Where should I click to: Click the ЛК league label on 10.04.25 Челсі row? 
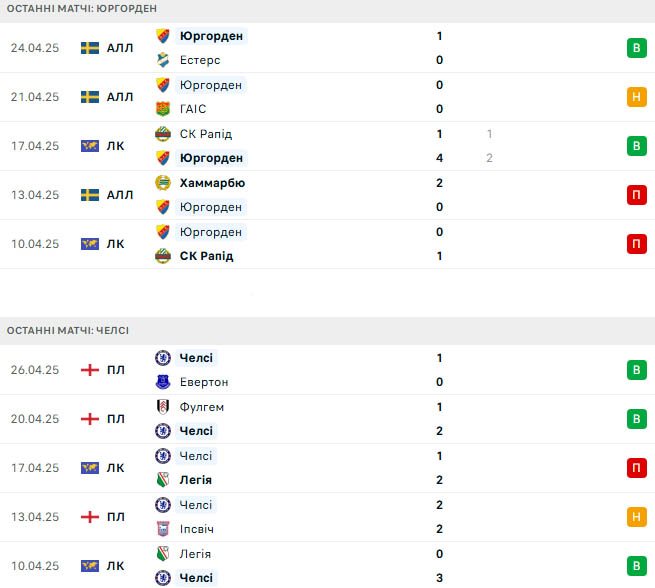pos(115,566)
